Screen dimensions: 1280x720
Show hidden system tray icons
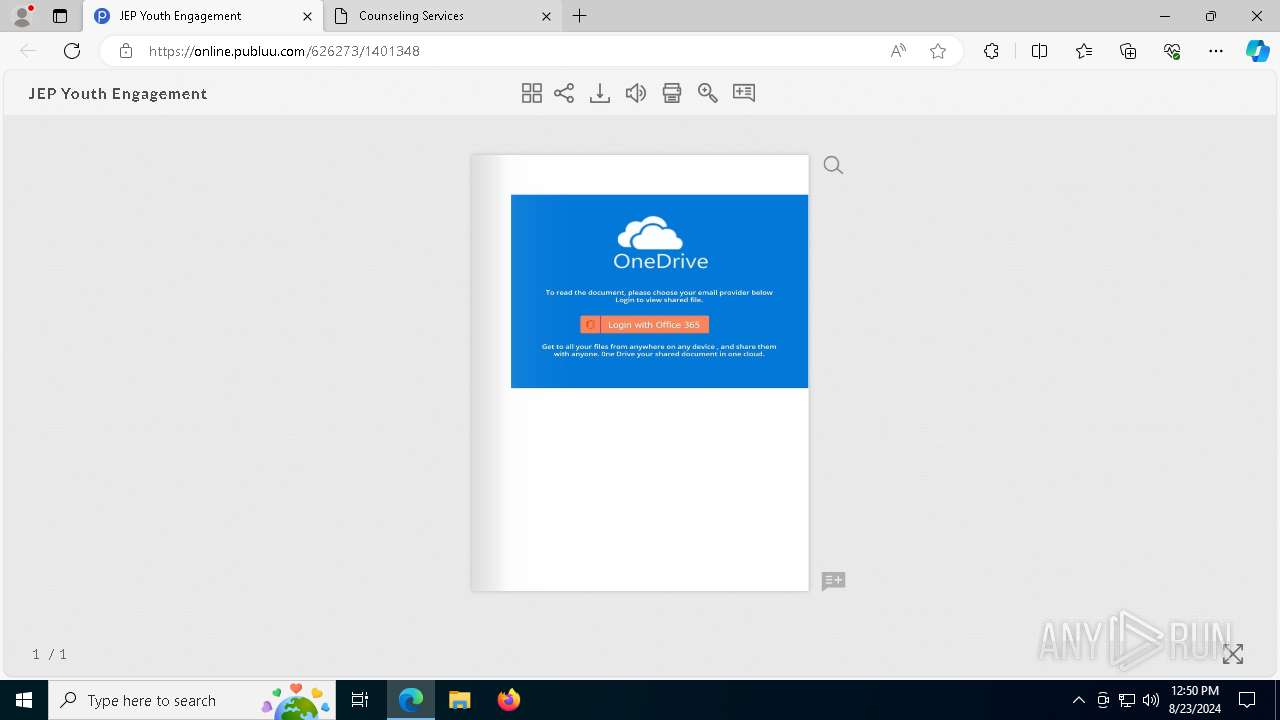pyautogui.click(x=1078, y=700)
